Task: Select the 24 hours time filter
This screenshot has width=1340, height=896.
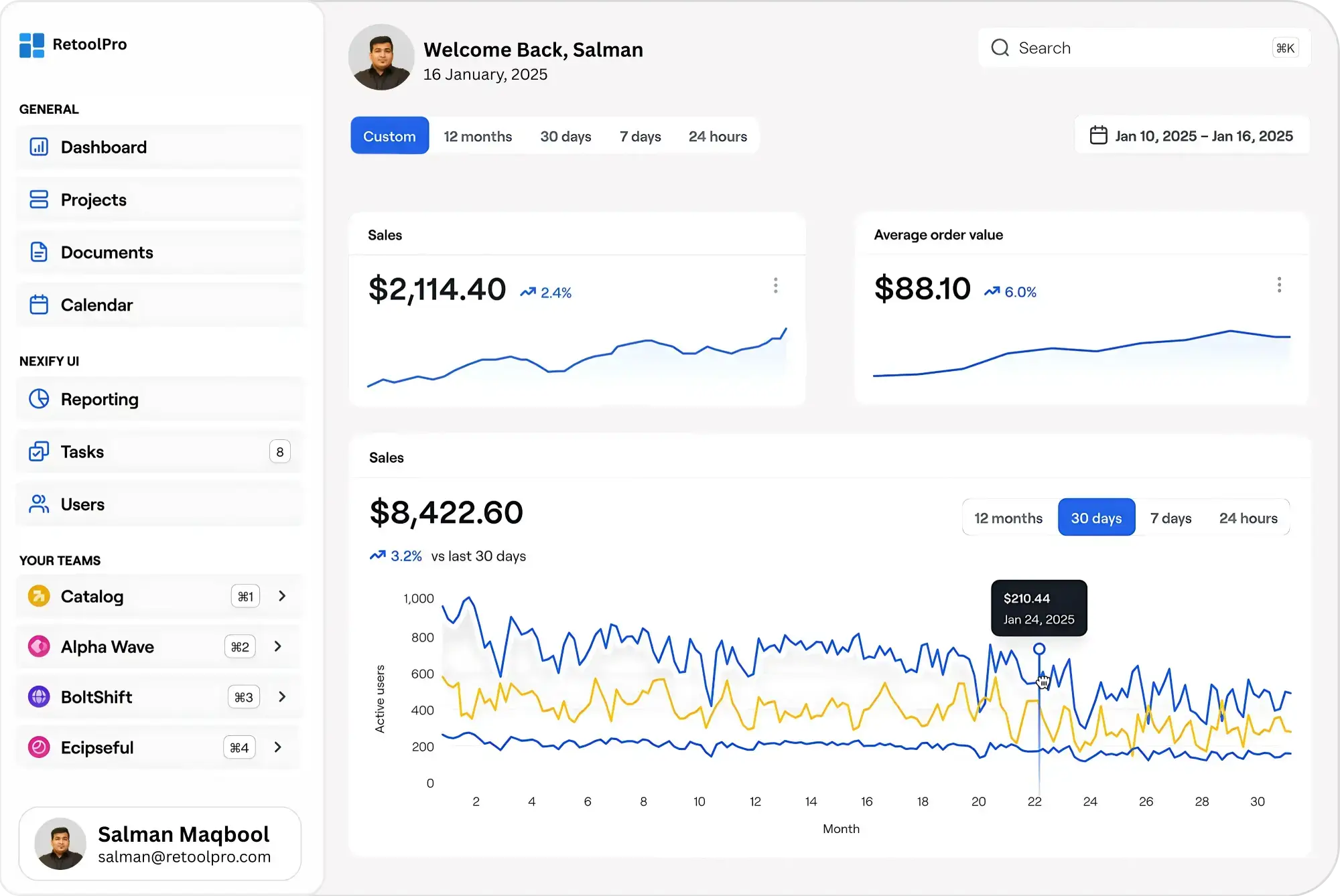Action: [718, 136]
